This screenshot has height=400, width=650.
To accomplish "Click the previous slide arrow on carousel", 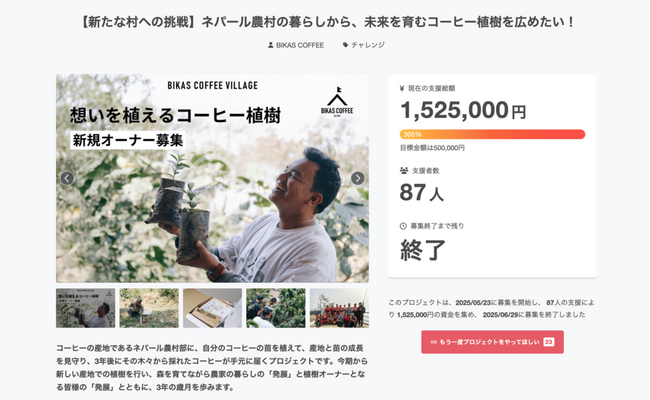I will 67,178.
